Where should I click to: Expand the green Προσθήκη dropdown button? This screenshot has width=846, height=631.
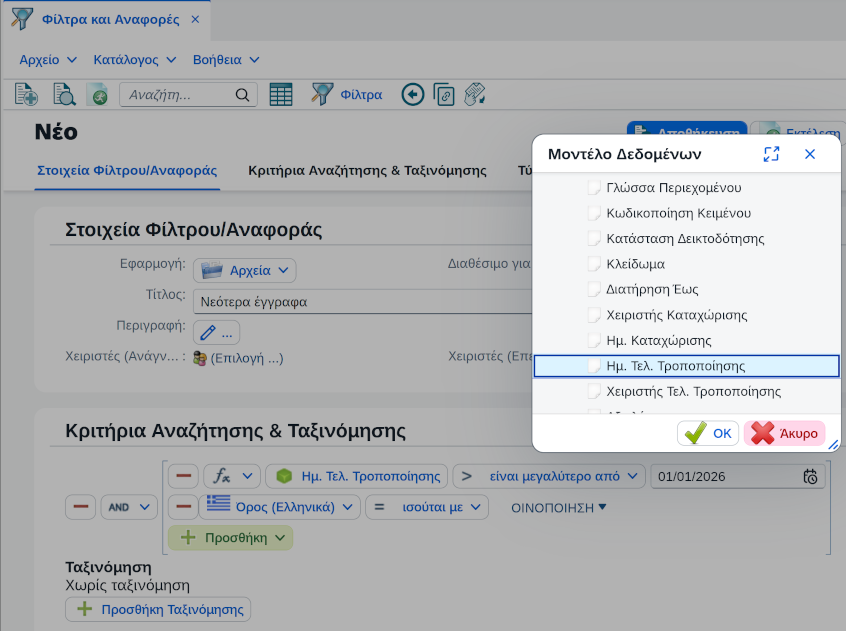[230, 538]
